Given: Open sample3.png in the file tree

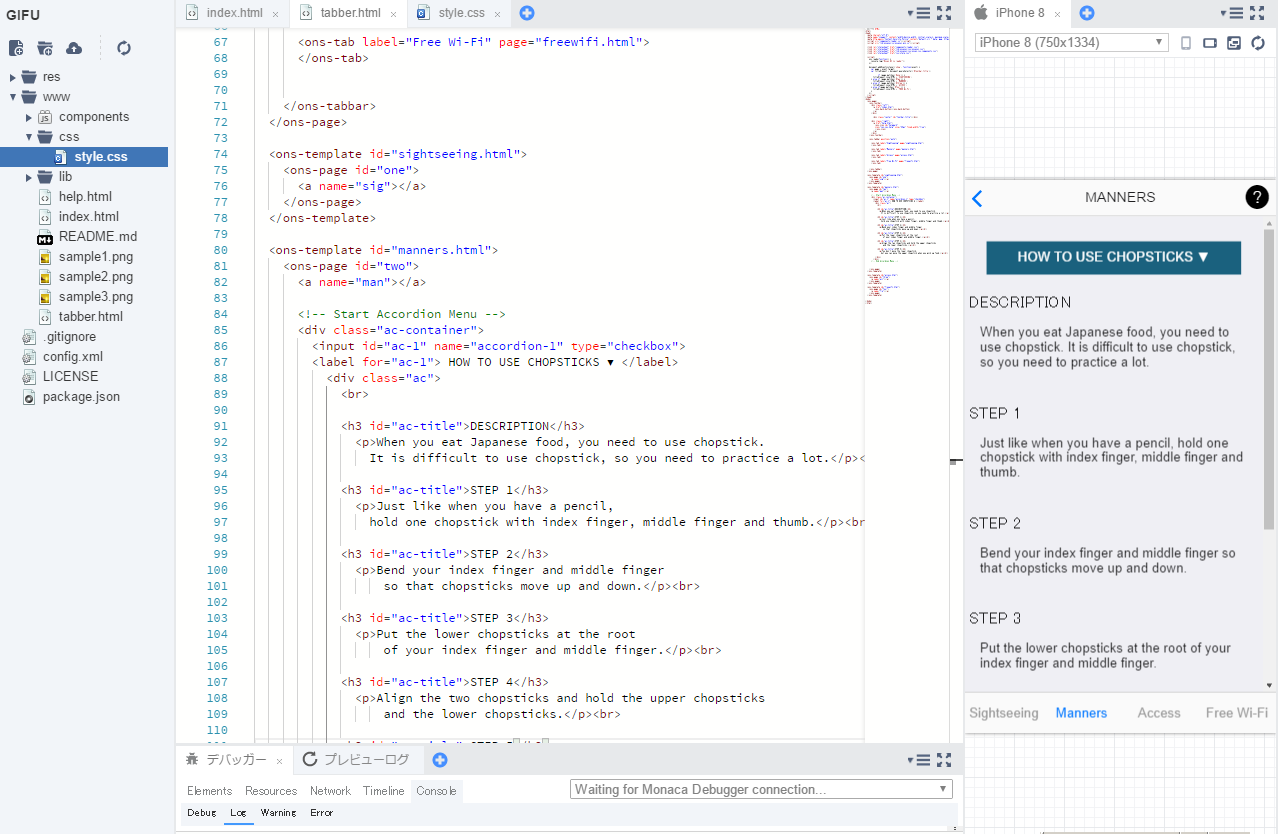Looking at the screenshot, I should coord(96,297).
